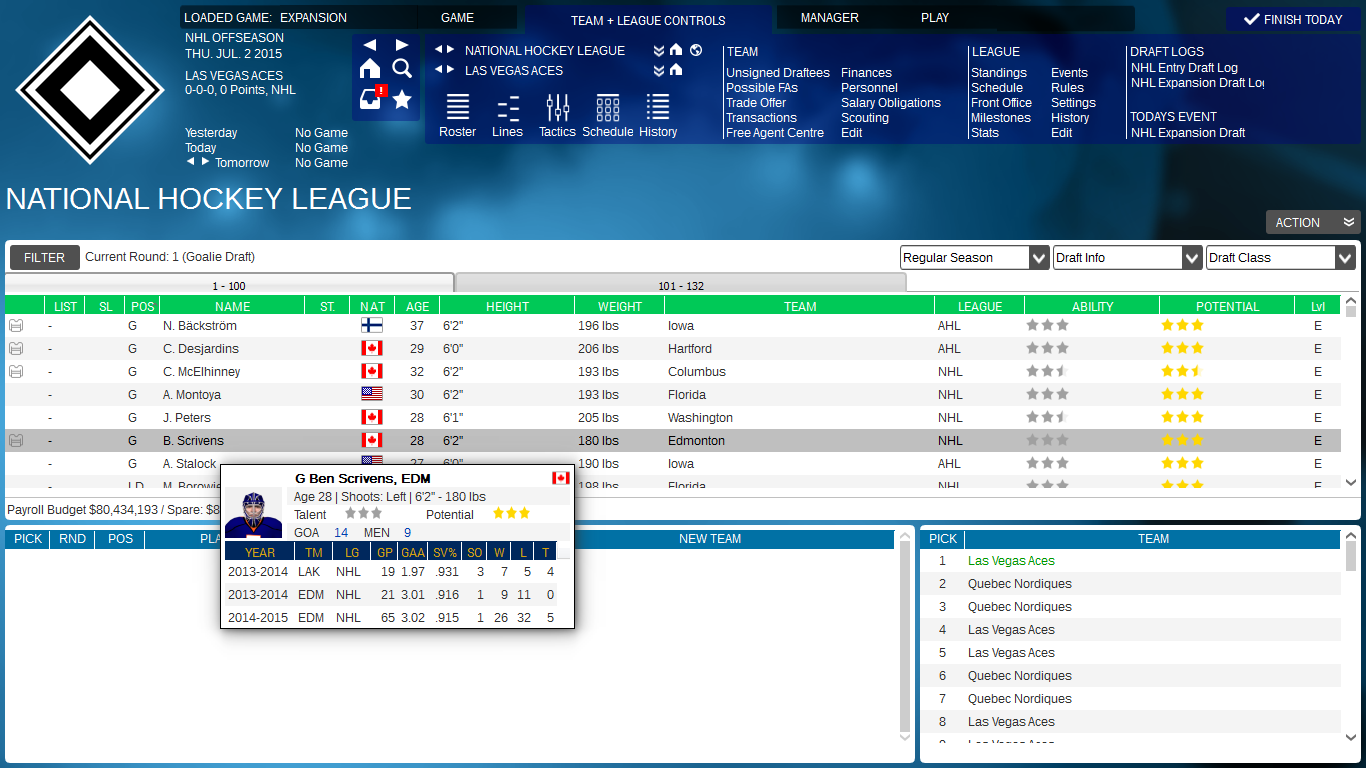Select the Team + League Controls tab
1366x768 pixels.
pos(648,20)
